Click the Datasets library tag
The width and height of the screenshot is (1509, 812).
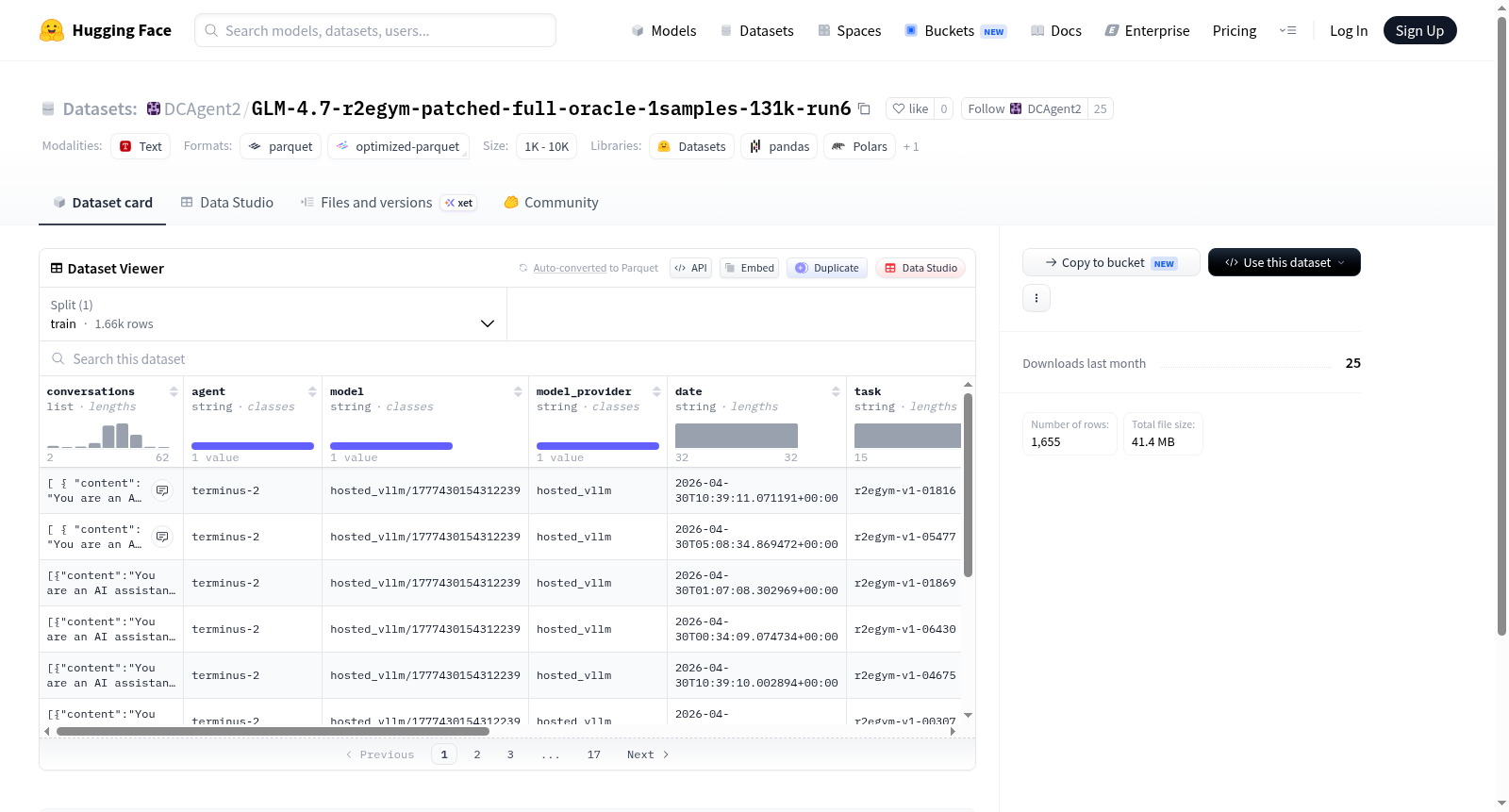pos(692,146)
